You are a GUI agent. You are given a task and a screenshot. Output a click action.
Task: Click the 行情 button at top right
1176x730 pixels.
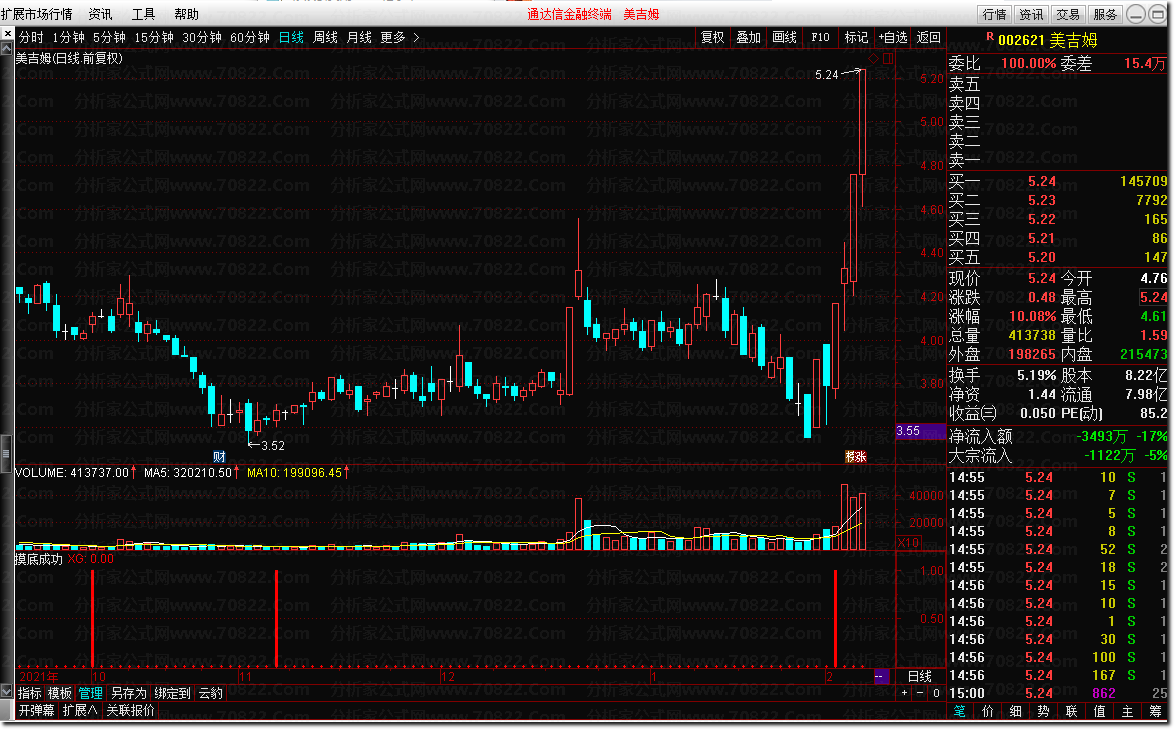(994, 14)
